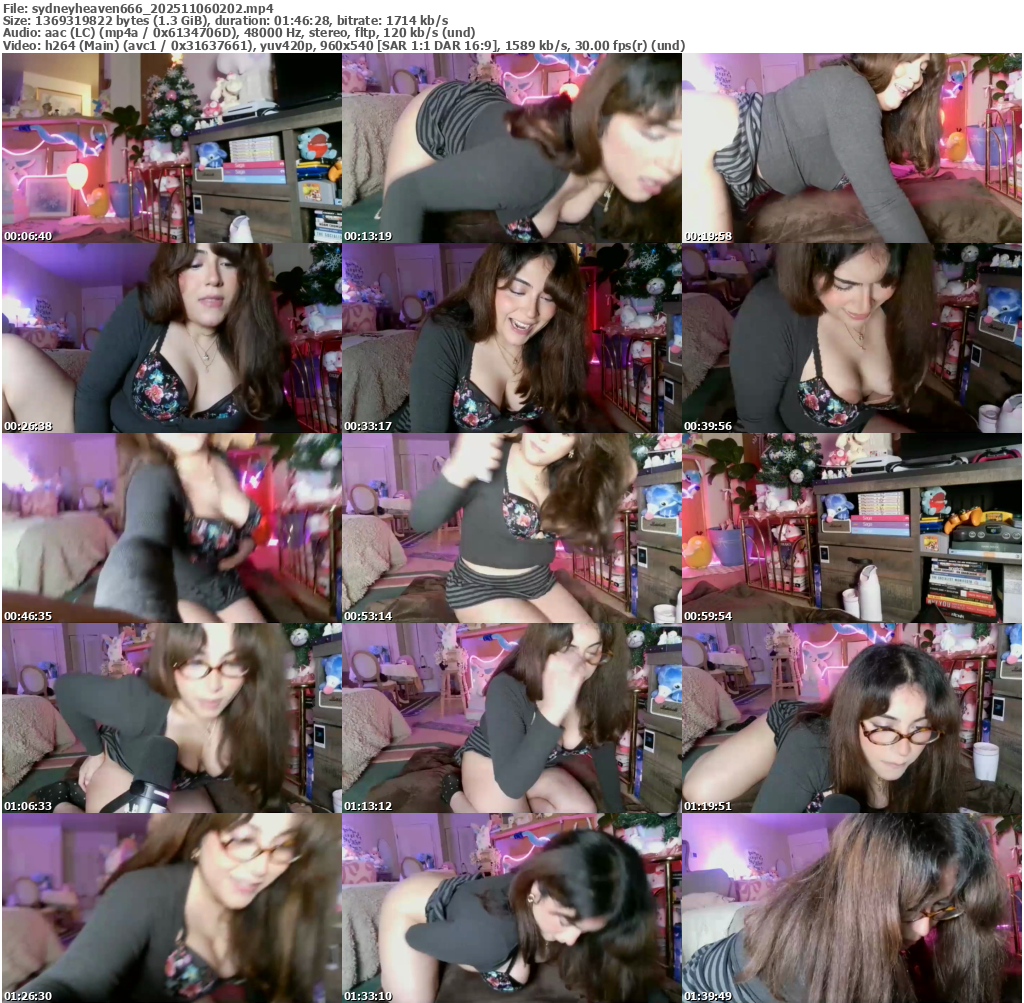The width and height of the screenshot is (1024, 1003).
Task: Open the thumbnail stamped 01:19:51
Action: (852, 718)
